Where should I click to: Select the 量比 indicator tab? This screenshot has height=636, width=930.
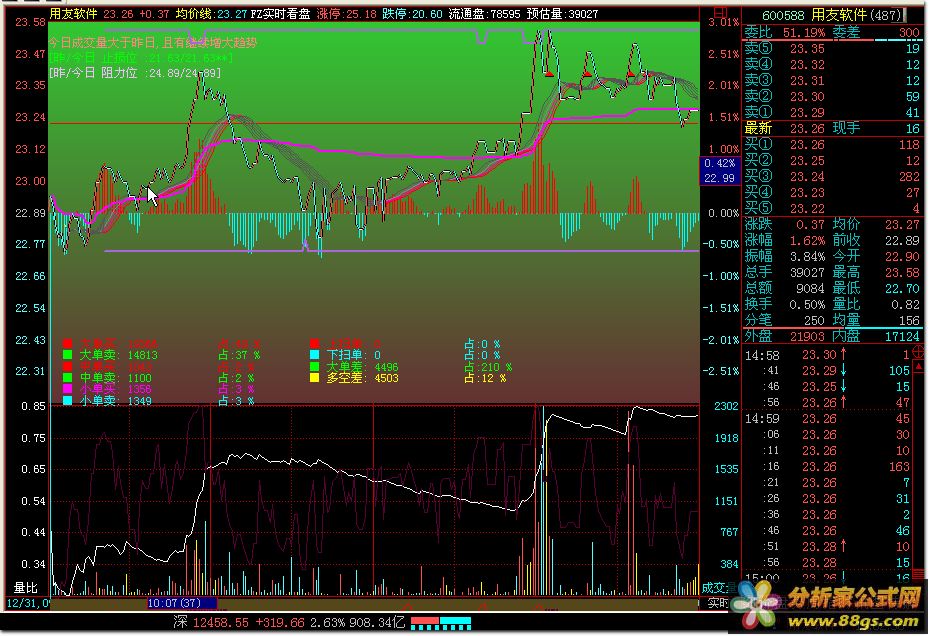coord(26,587)
